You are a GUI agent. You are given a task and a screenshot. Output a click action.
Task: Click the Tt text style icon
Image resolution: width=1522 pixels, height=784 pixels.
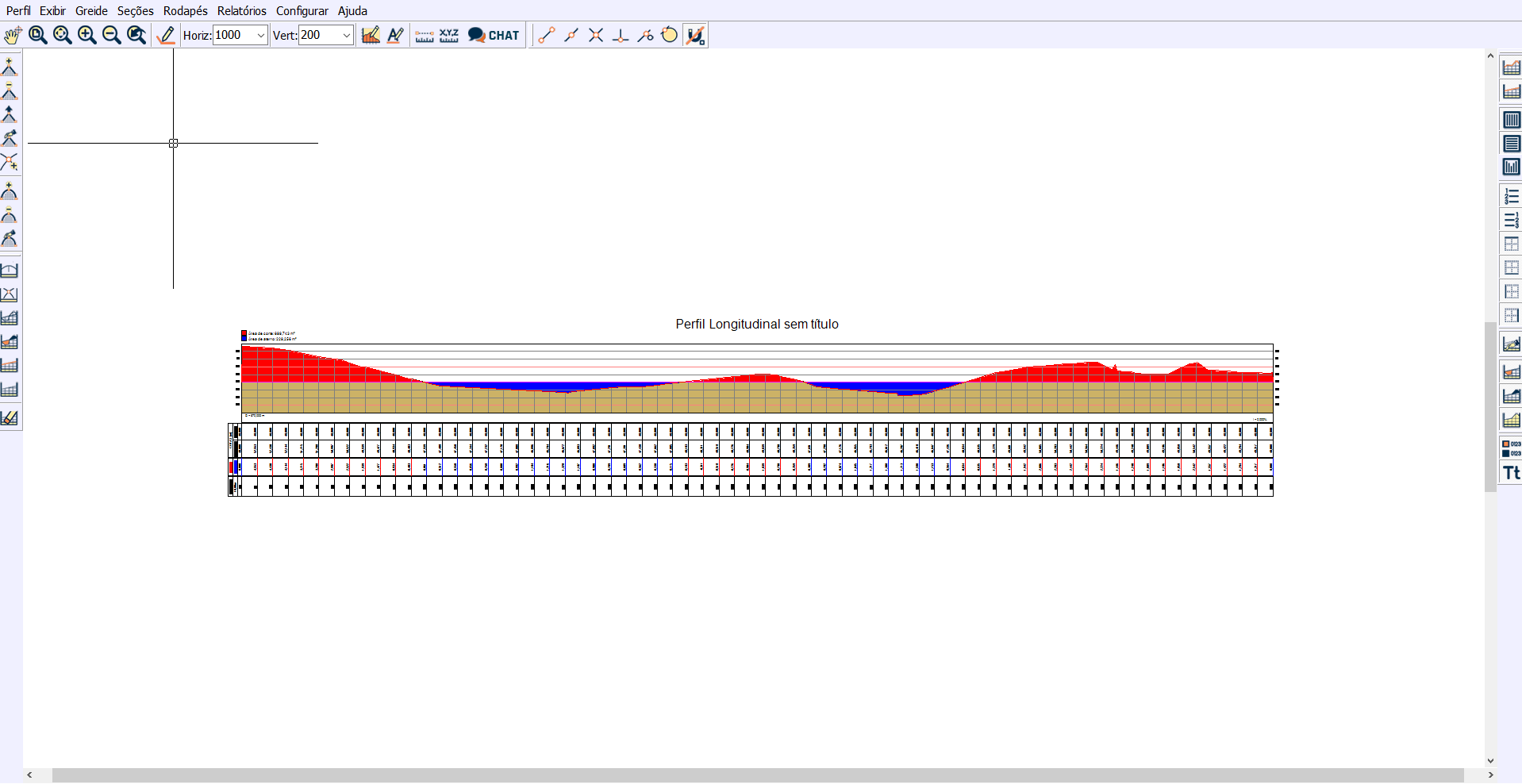(x=1511, y=473)
